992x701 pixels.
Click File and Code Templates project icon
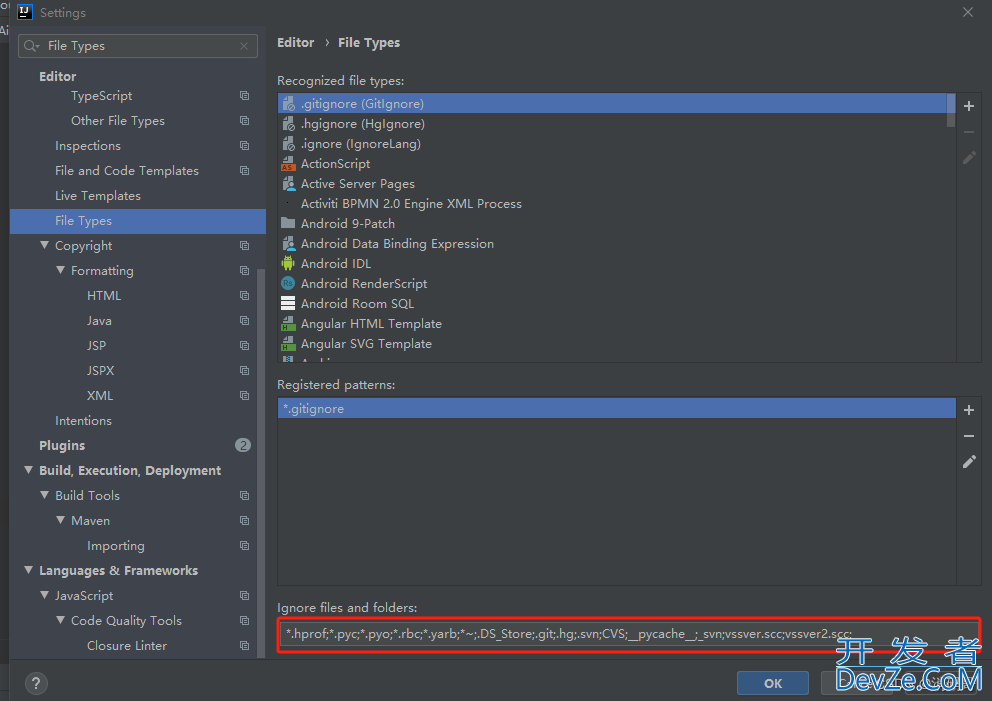coord(244,170)
